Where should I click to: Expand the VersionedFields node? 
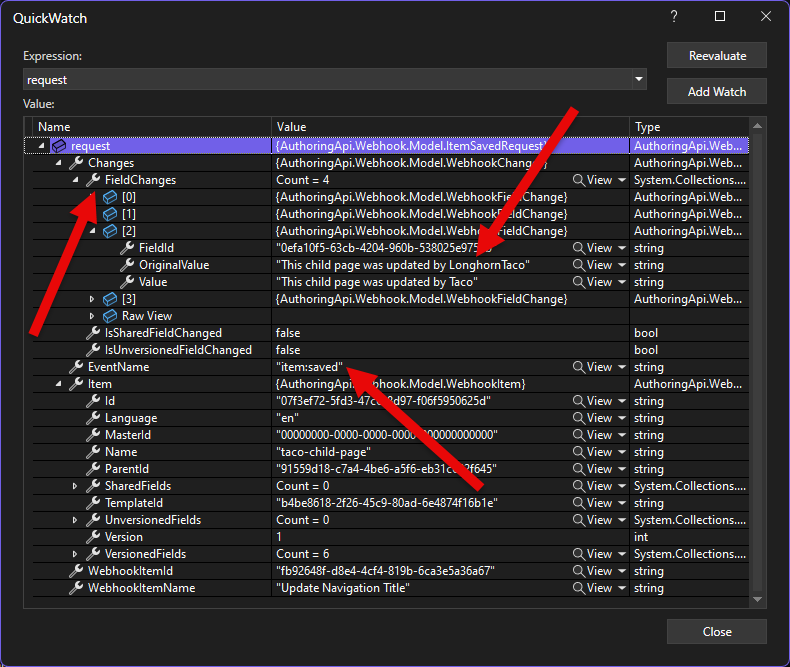pos(76,554)
